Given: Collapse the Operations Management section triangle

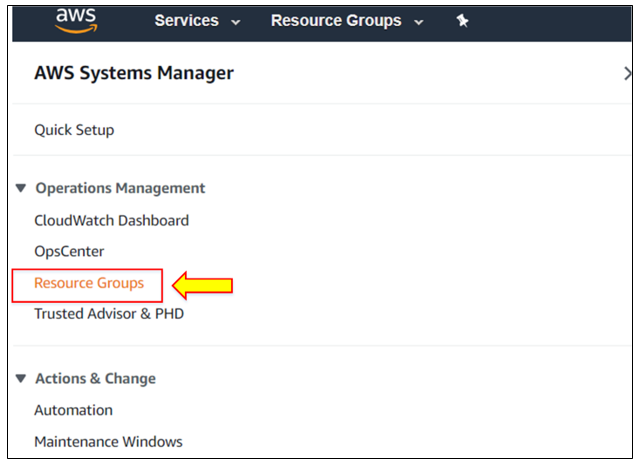Looking at the screenshot, I should [x=21, y=188].
